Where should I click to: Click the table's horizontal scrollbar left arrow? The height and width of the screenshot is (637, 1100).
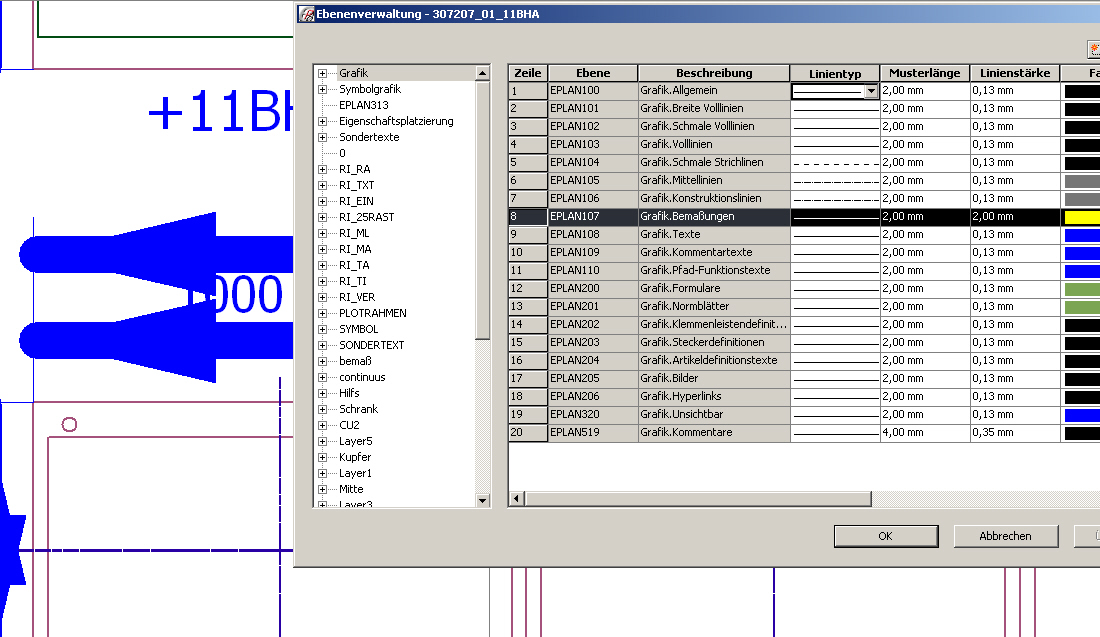pyautogui.click(x=518, y=498)
